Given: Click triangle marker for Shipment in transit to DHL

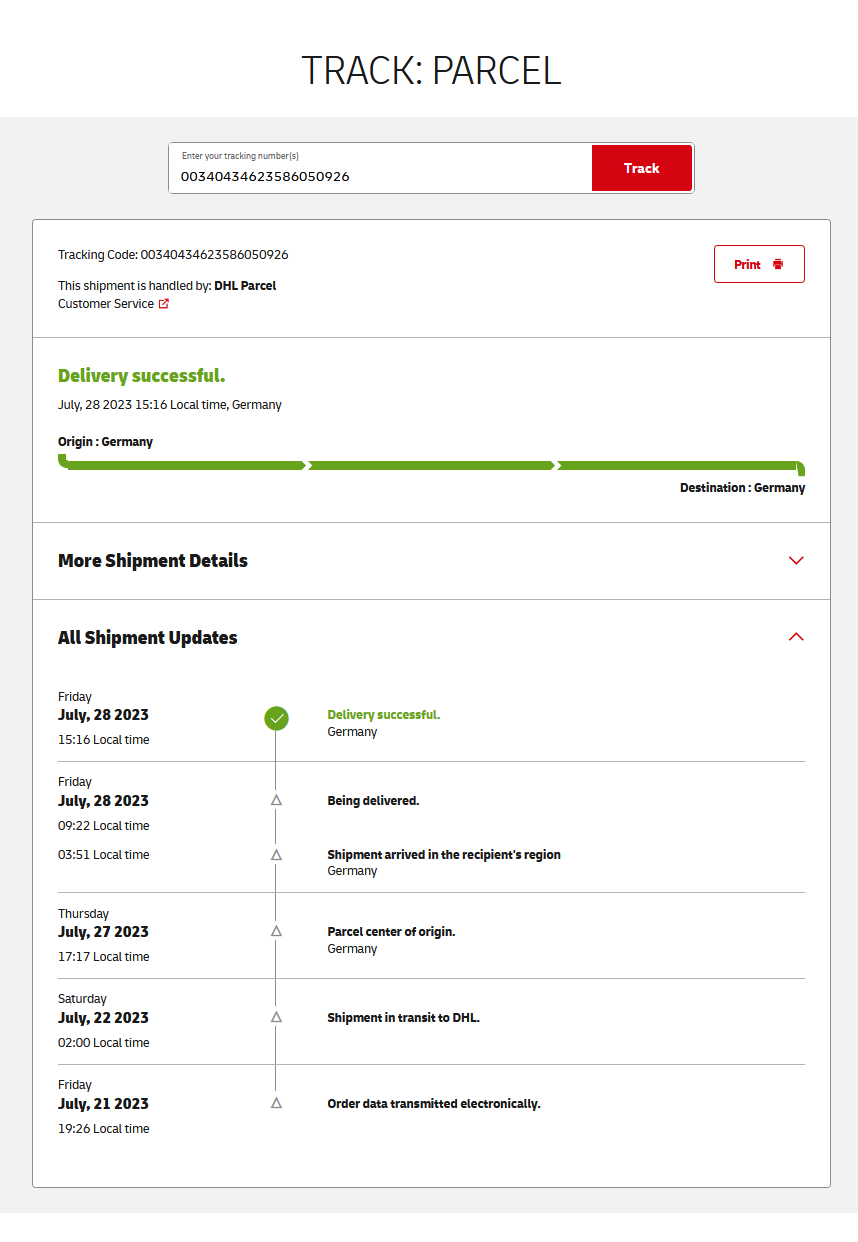Looking at the screenshot, I should tap(276, 1017).
